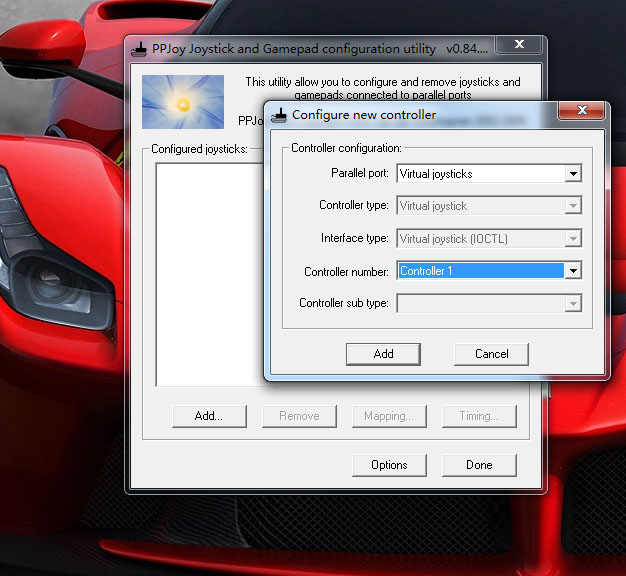Screen dimensions: 626x576
Task: Cancel the new controller dialog
Action: [x=491, y=354]
